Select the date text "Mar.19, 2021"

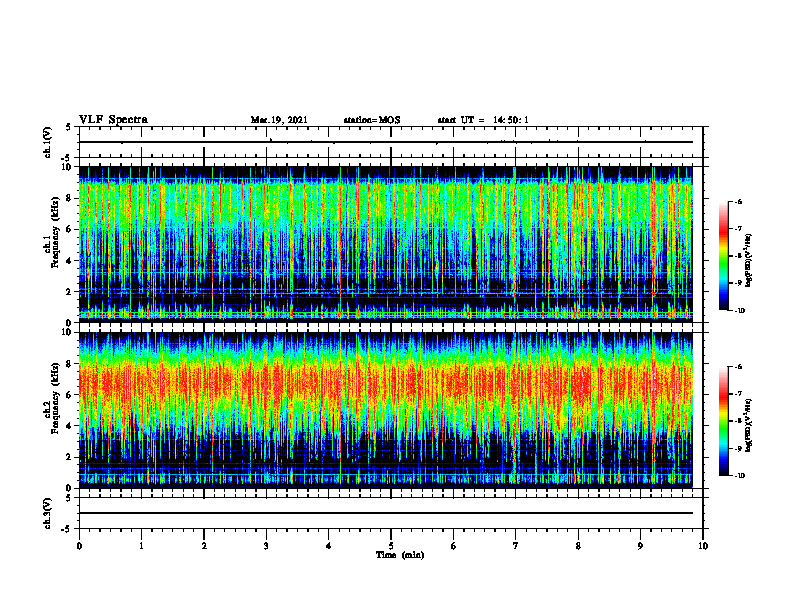click(x=279, y=120)
